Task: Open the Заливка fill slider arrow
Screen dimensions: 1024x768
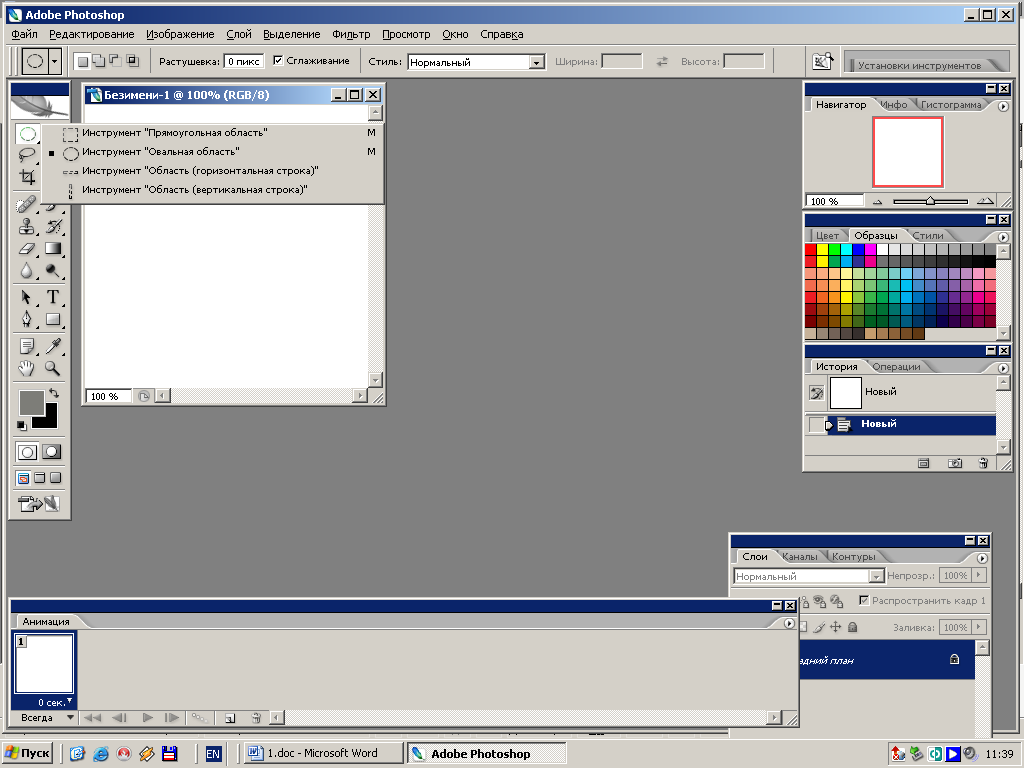Action: (978, 627)
